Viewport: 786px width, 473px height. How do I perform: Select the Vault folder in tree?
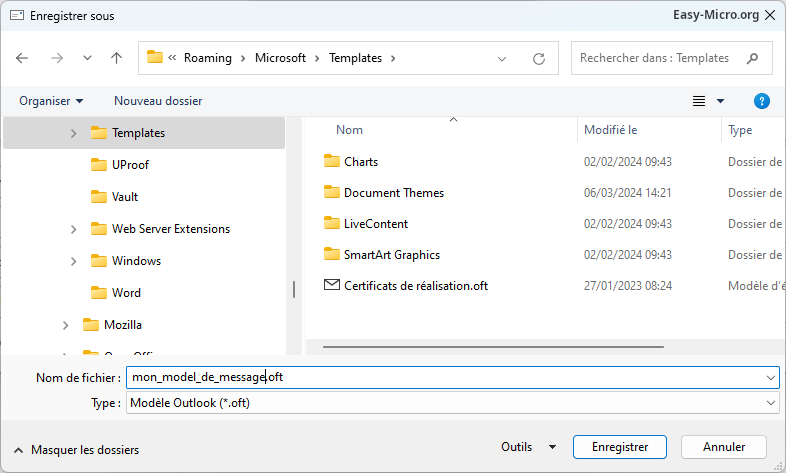tap(125, 197)
